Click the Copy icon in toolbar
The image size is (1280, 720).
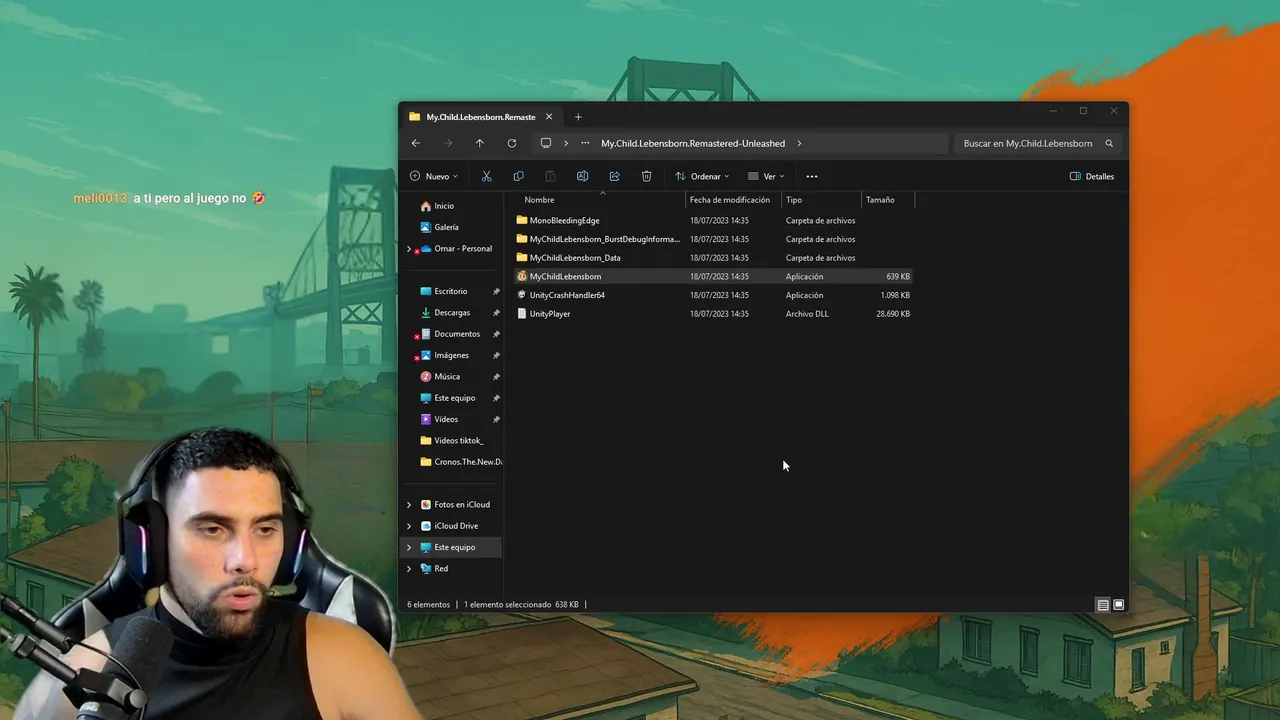click(x=518, y=176)
